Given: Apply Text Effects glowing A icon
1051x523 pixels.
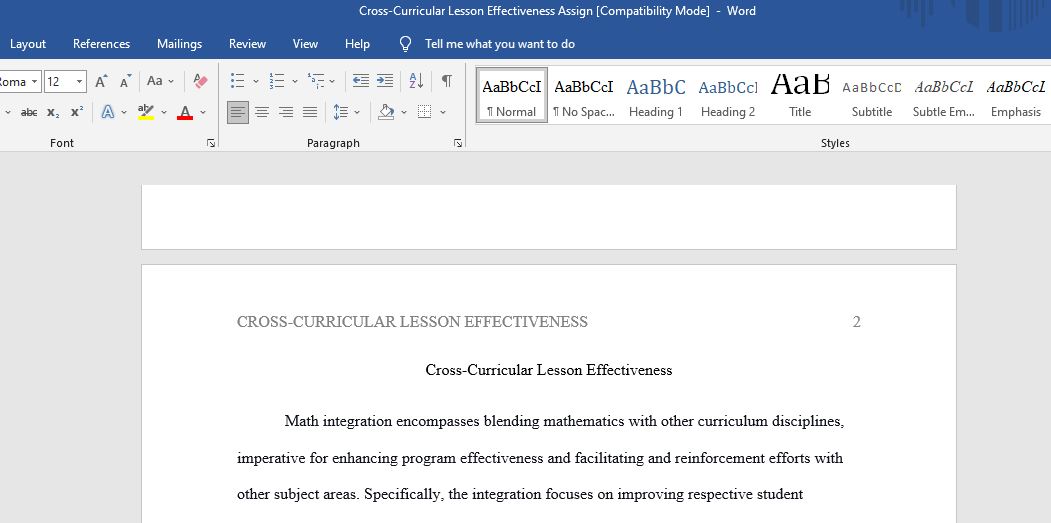Looking at the screenshot, I should point(108,112).
